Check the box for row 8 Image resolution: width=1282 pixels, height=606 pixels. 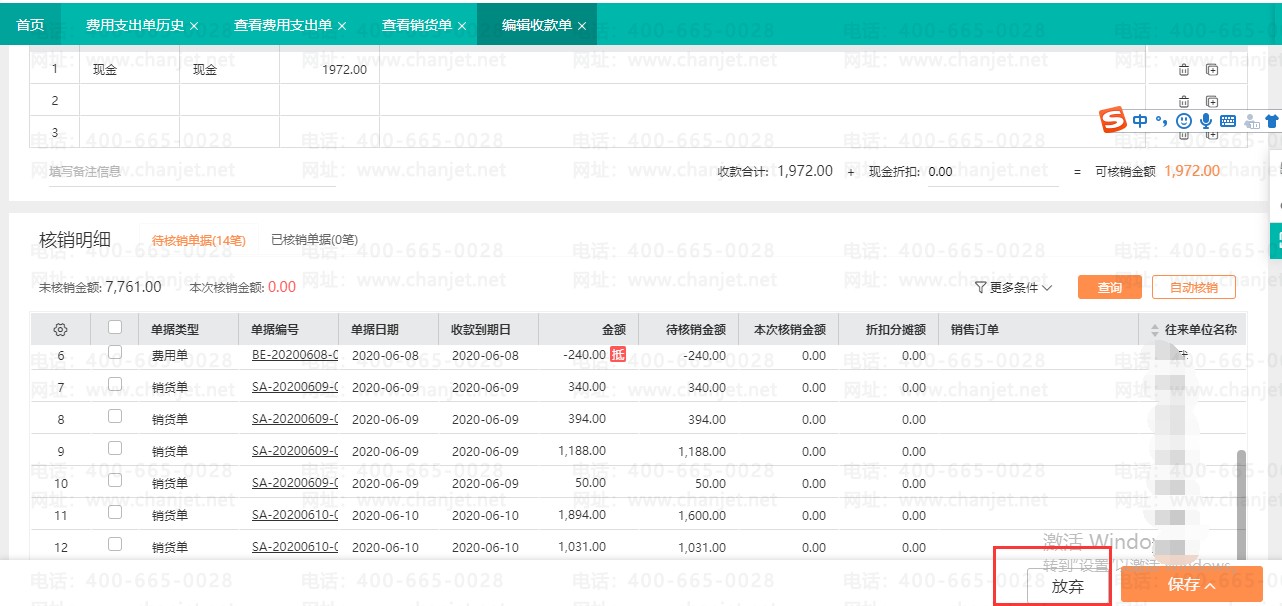[115, 417]
